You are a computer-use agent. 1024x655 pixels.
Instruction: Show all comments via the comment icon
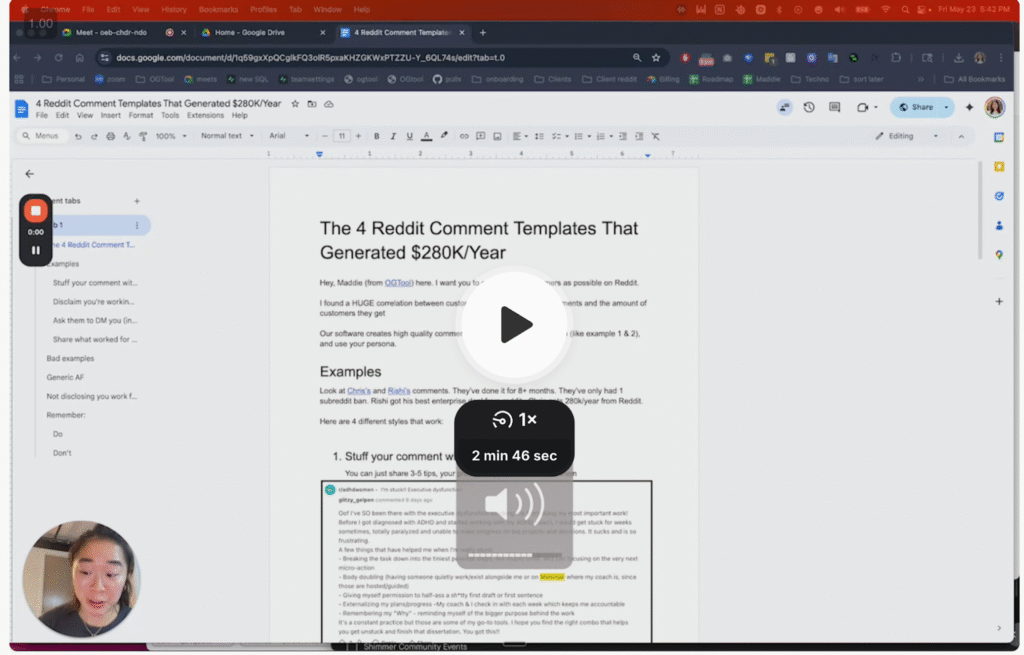pos(835,107)
